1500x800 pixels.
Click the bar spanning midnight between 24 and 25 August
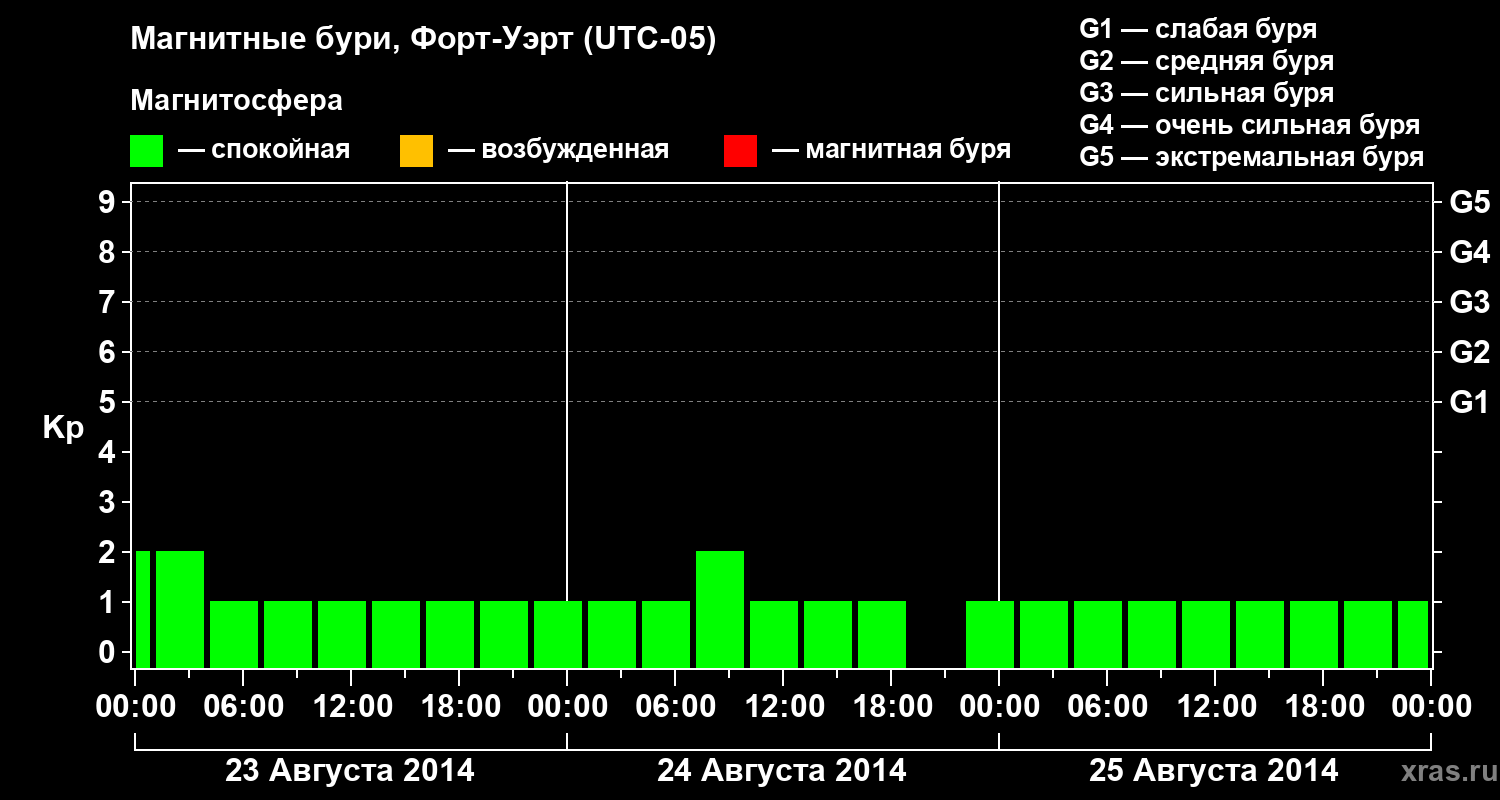[990, 634]
